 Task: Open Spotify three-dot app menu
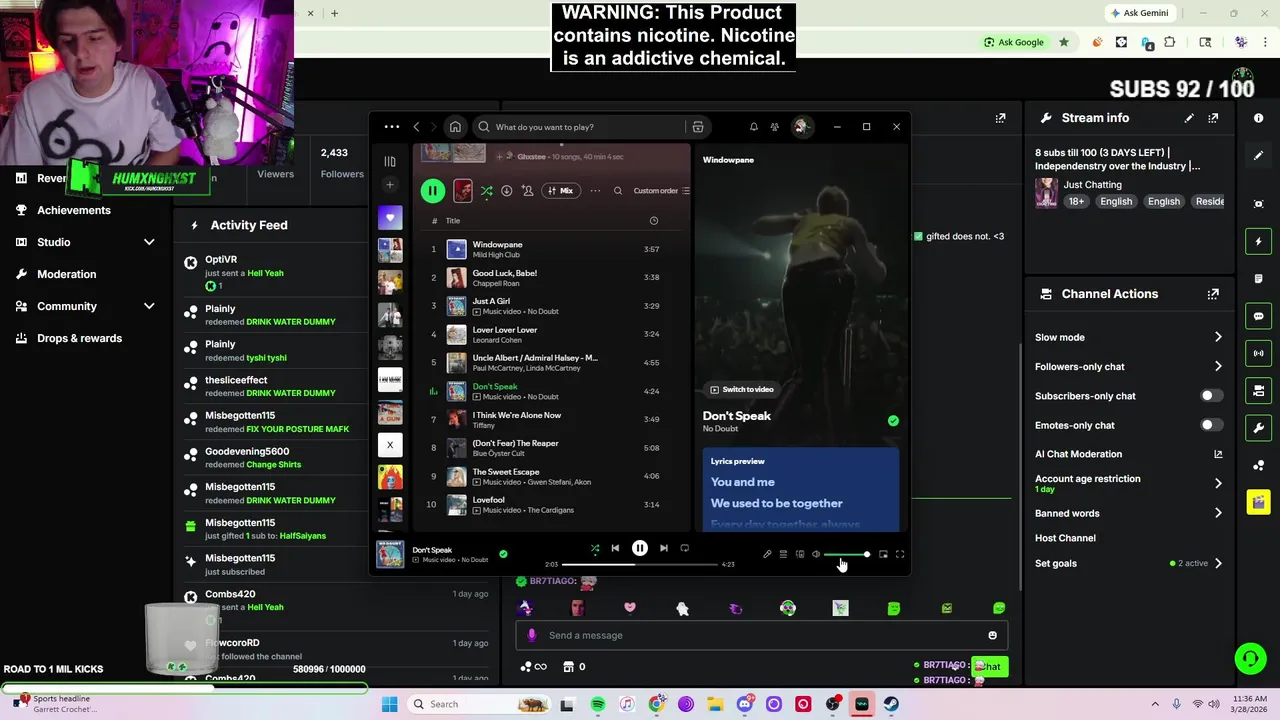pos(391,127)
